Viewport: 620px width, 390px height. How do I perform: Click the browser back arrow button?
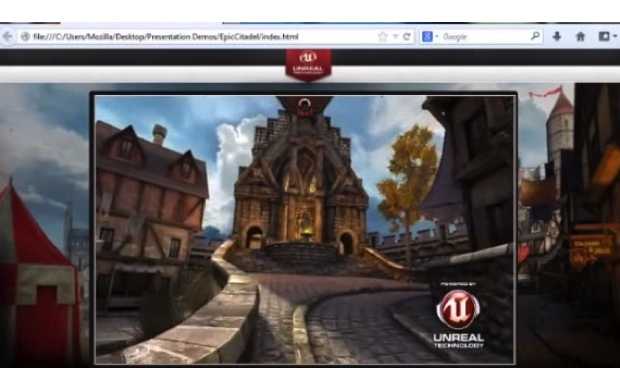coord(7,36)
